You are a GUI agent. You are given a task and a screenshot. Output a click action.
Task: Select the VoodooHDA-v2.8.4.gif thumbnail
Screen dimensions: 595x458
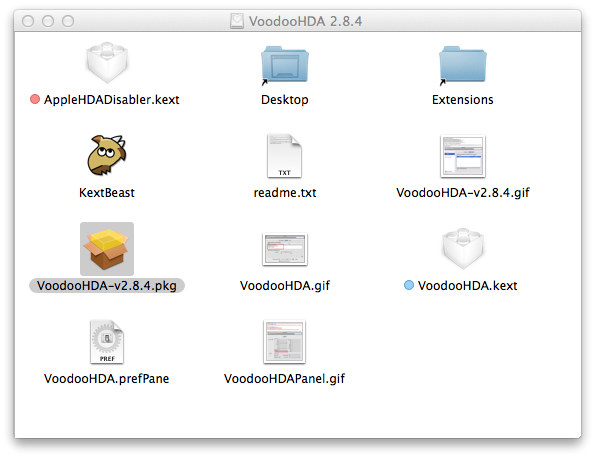pos(463,156)
